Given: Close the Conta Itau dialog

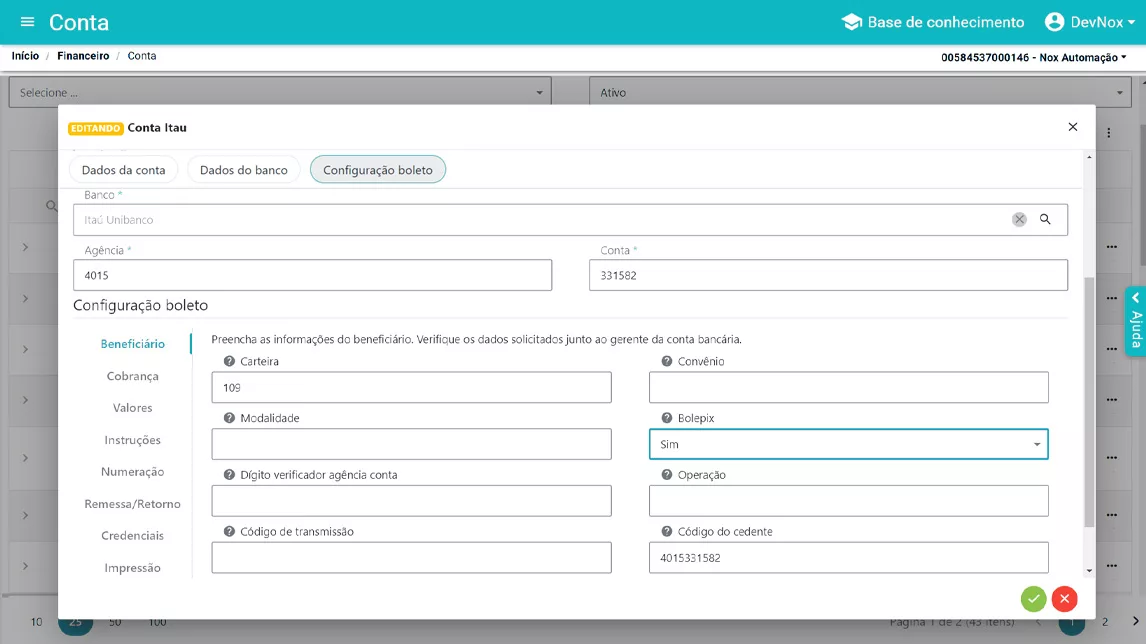Looking at the screenshot, I should (x=1072, y=127).
